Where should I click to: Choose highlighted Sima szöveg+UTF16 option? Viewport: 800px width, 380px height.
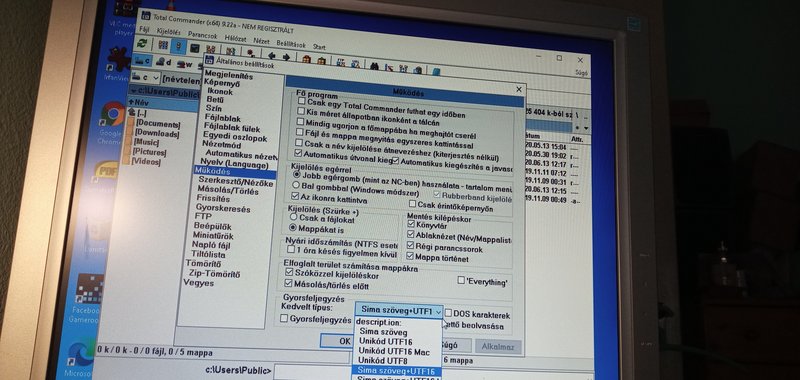pyautogui.click(x=396, y=371)
